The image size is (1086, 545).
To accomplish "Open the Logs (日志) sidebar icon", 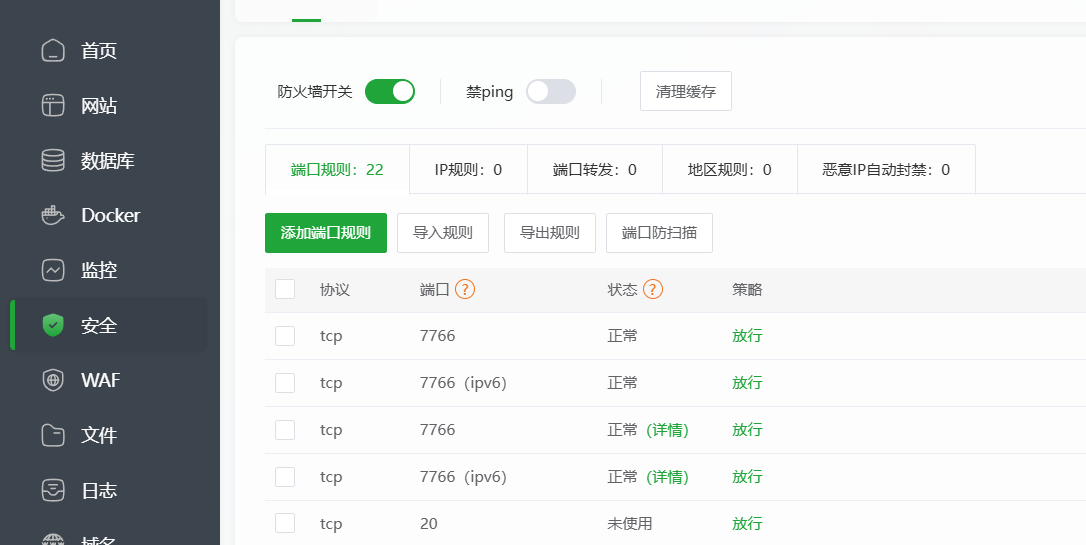I will tap(53, 490).
